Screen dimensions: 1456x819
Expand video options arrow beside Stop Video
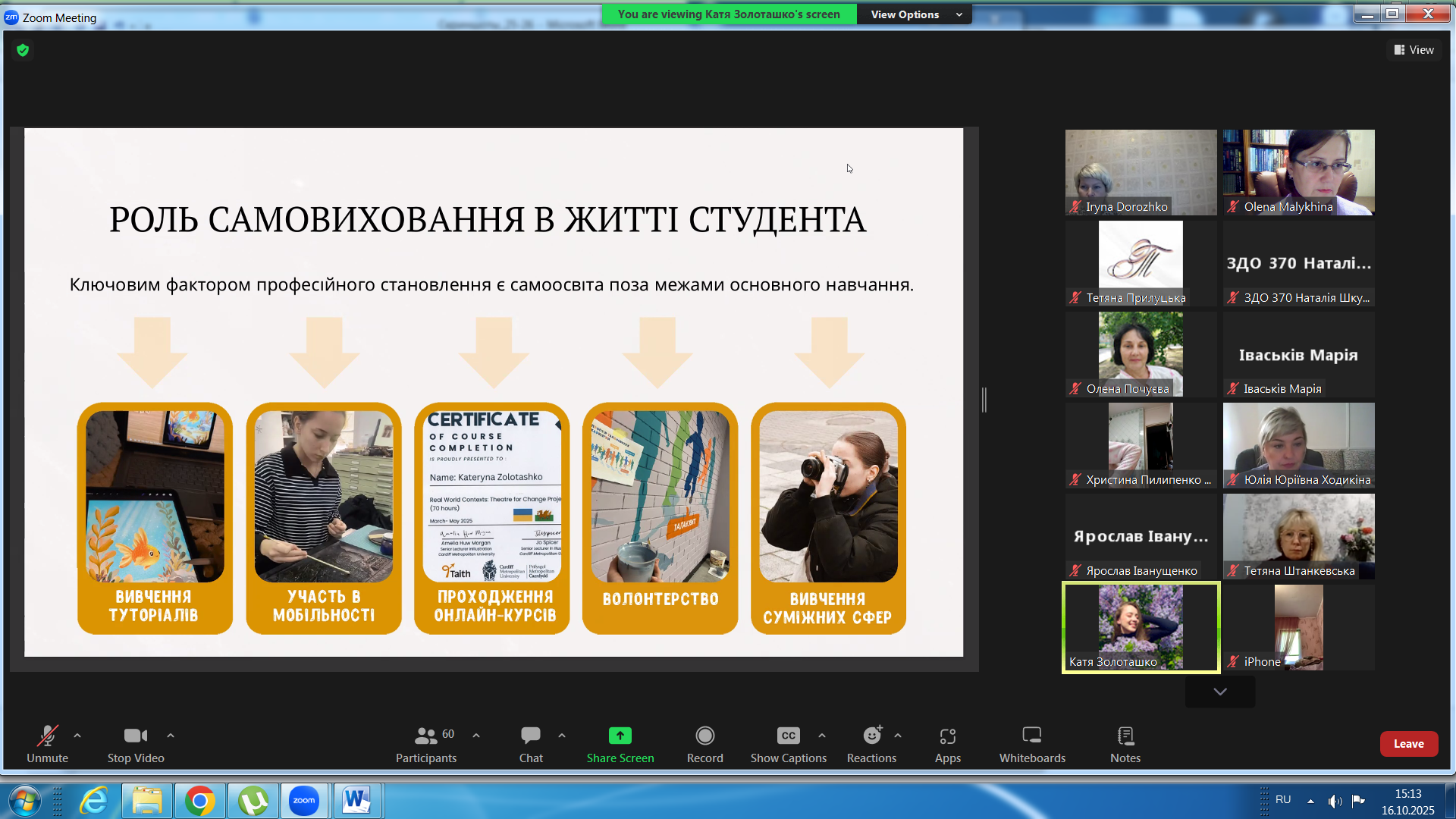point(171,735)
